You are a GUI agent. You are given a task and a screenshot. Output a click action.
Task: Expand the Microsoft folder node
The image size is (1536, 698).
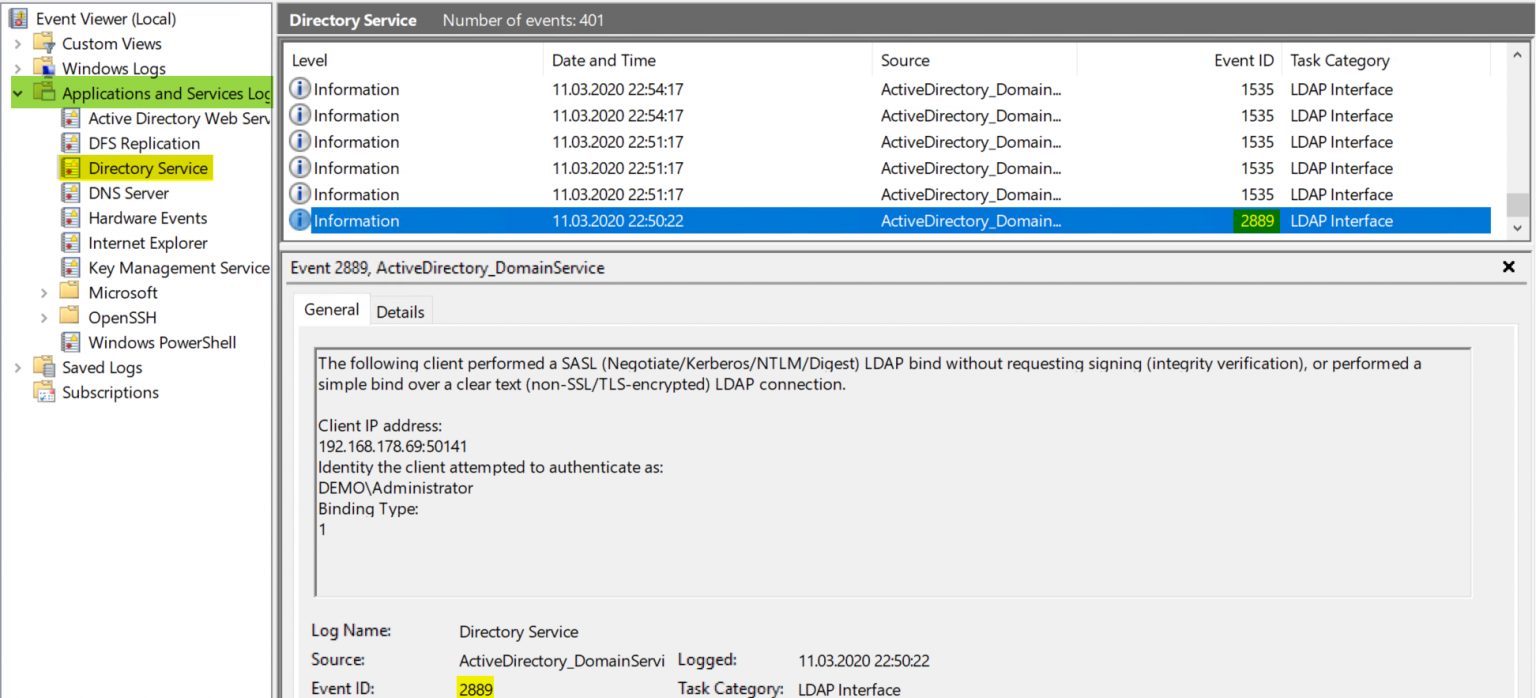tap(44, 293)
